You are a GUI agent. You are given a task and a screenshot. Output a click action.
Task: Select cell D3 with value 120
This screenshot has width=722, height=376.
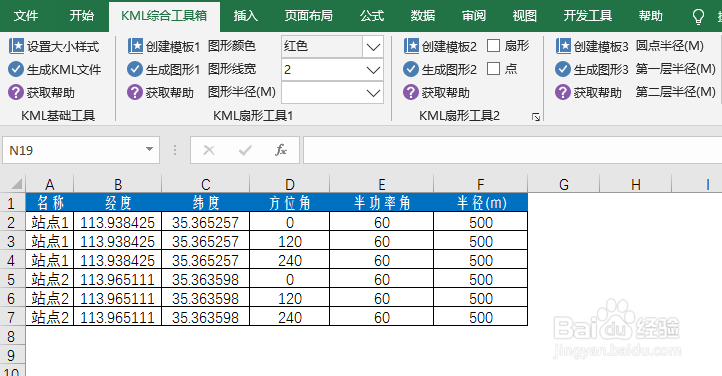click(x=290, y=241)
